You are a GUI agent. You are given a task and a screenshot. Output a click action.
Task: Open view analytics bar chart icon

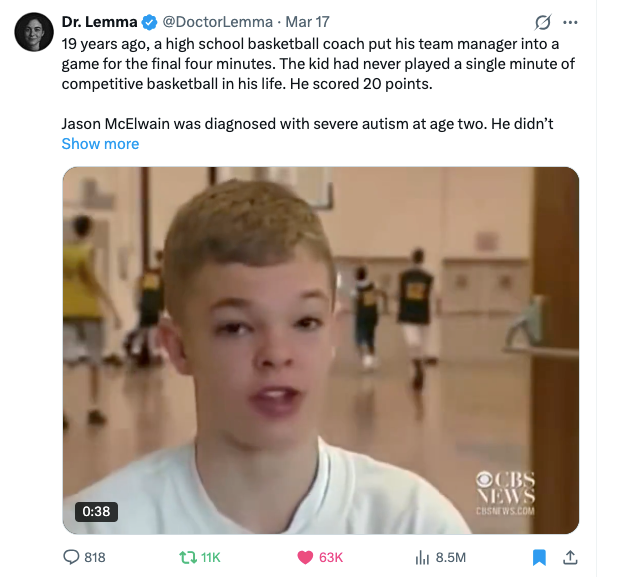pyautogui.click(x=422, y=557)
